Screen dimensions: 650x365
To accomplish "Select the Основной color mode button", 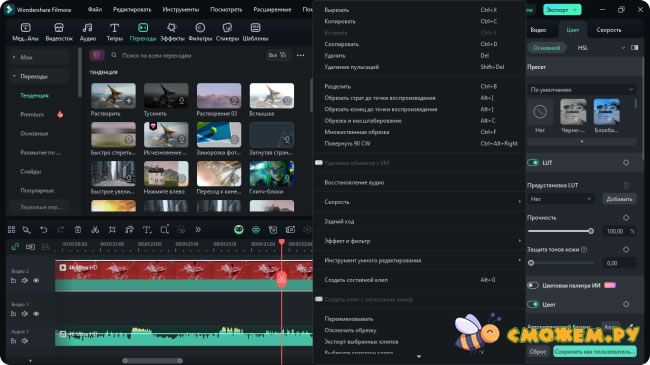I will click(x=546, y=48).
